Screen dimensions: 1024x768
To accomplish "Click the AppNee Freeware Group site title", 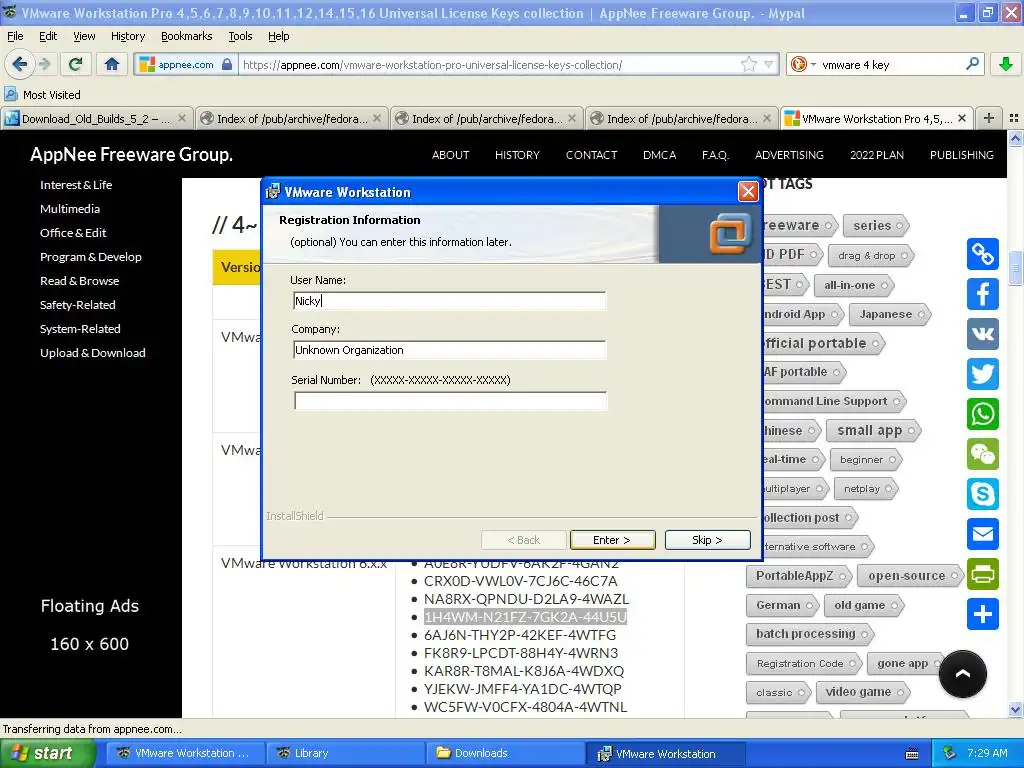I will tap(131, 155).
